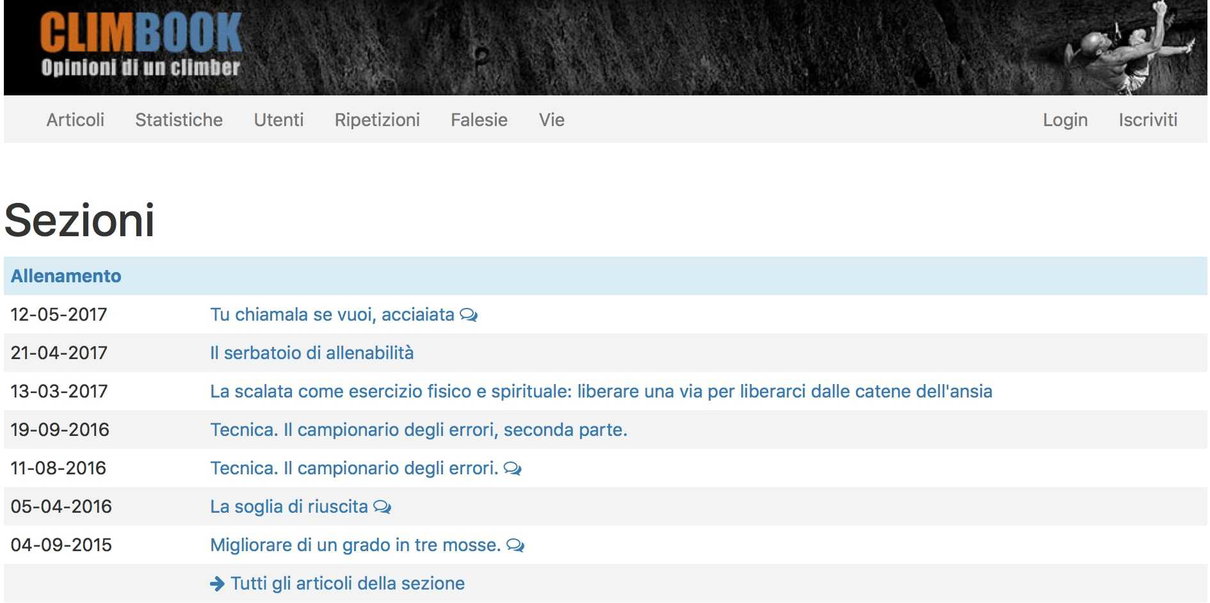
Task: View 'Tutti gli articoli della sezione'
Action: pyautogui.click(x=348, y=583)
